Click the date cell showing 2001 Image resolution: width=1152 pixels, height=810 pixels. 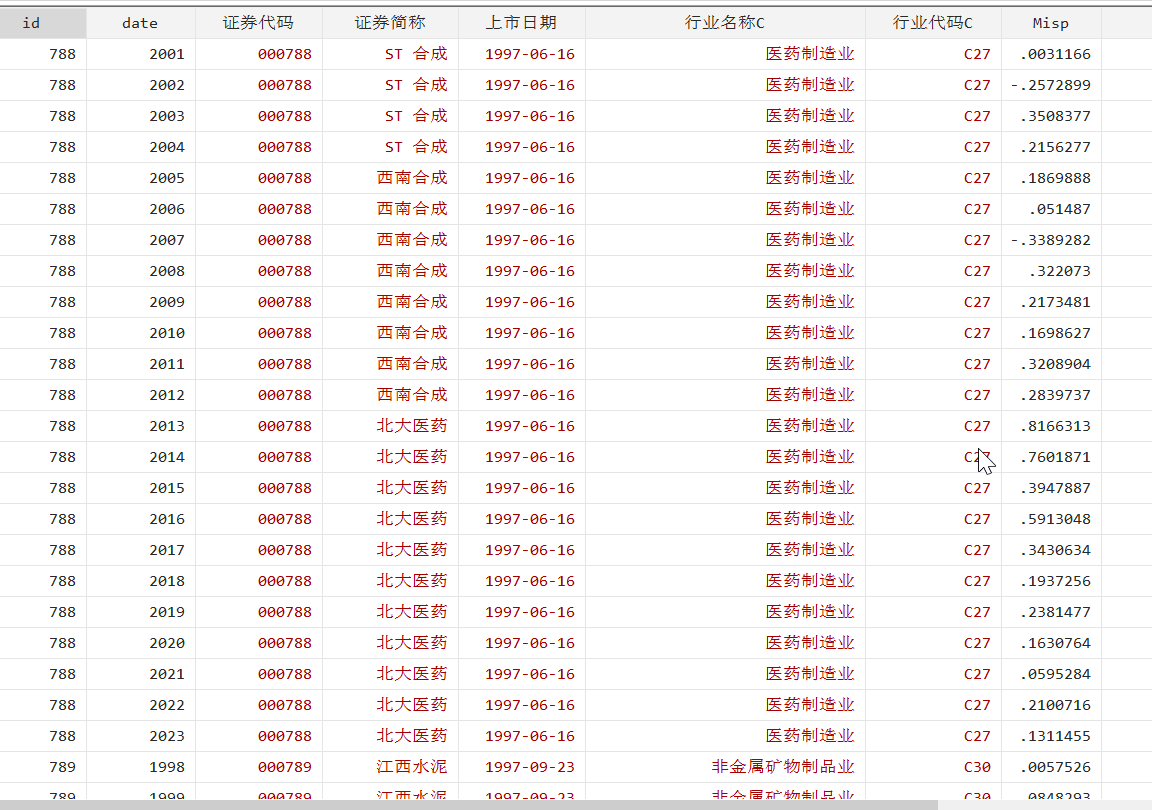click(x=166, y=54)
